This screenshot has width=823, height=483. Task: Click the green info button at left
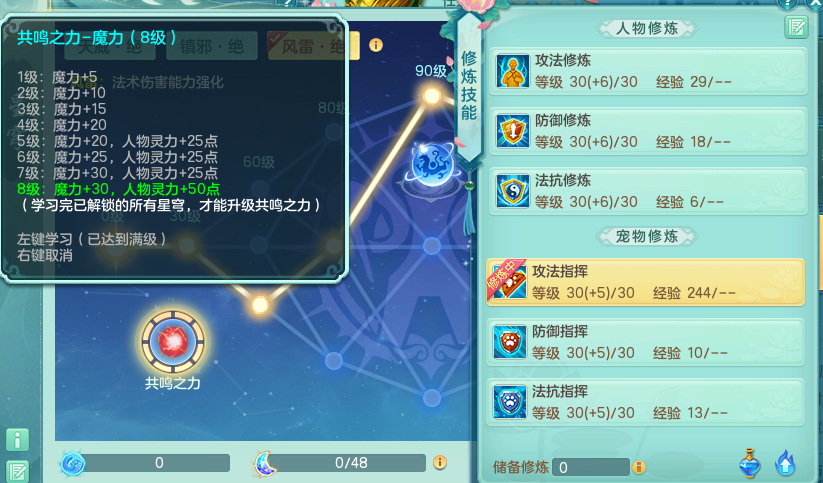click(x=17, y=440)
